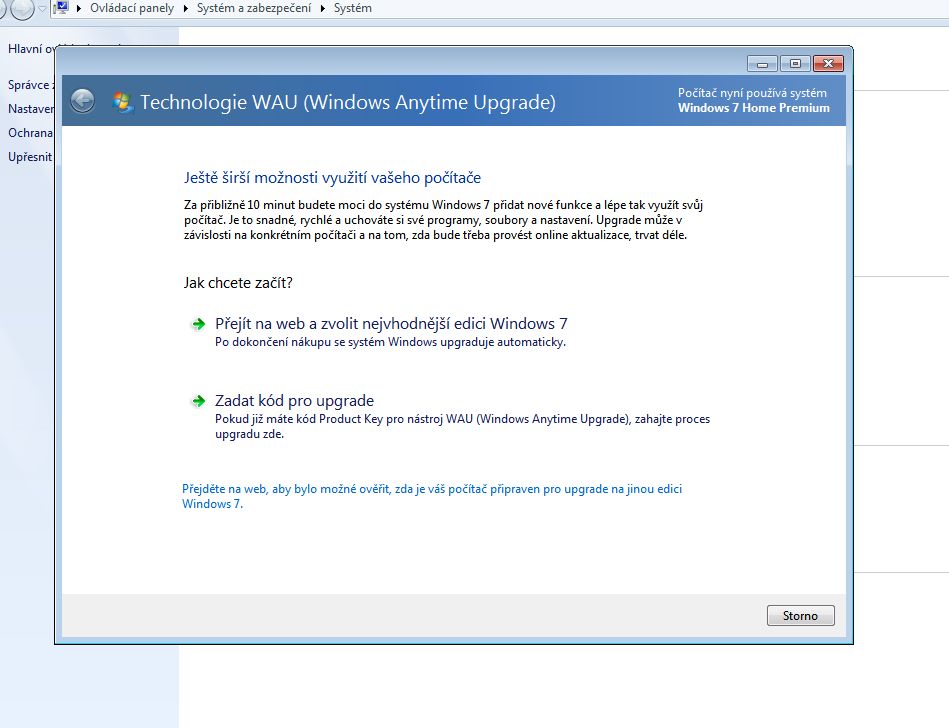Choose 'Zadat kód pro upgrade' option

(x=294, y=401)
